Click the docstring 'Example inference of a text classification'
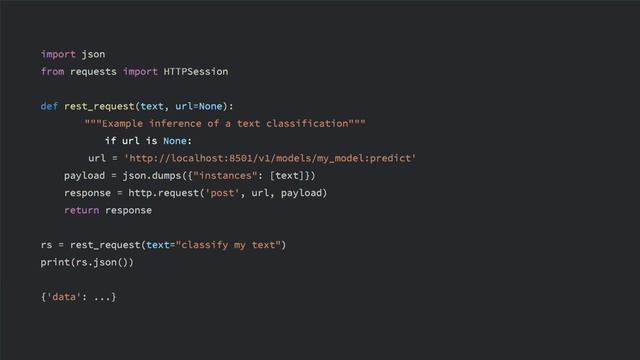Viewport: 640px width, 360px height. click(x=225, y=123)
